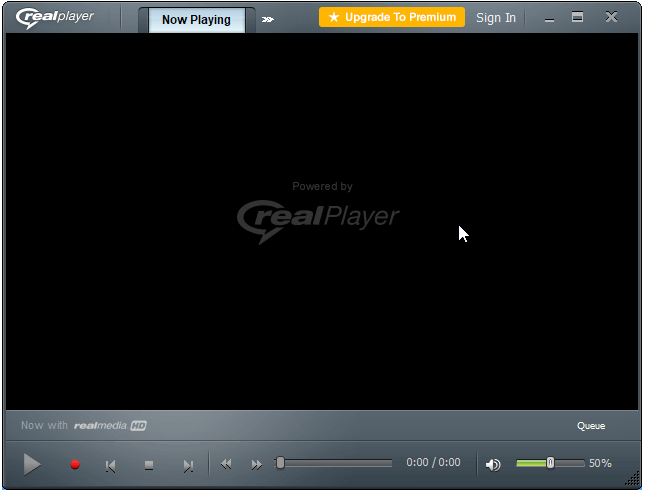Open the Sign In link

pos(496,18)
